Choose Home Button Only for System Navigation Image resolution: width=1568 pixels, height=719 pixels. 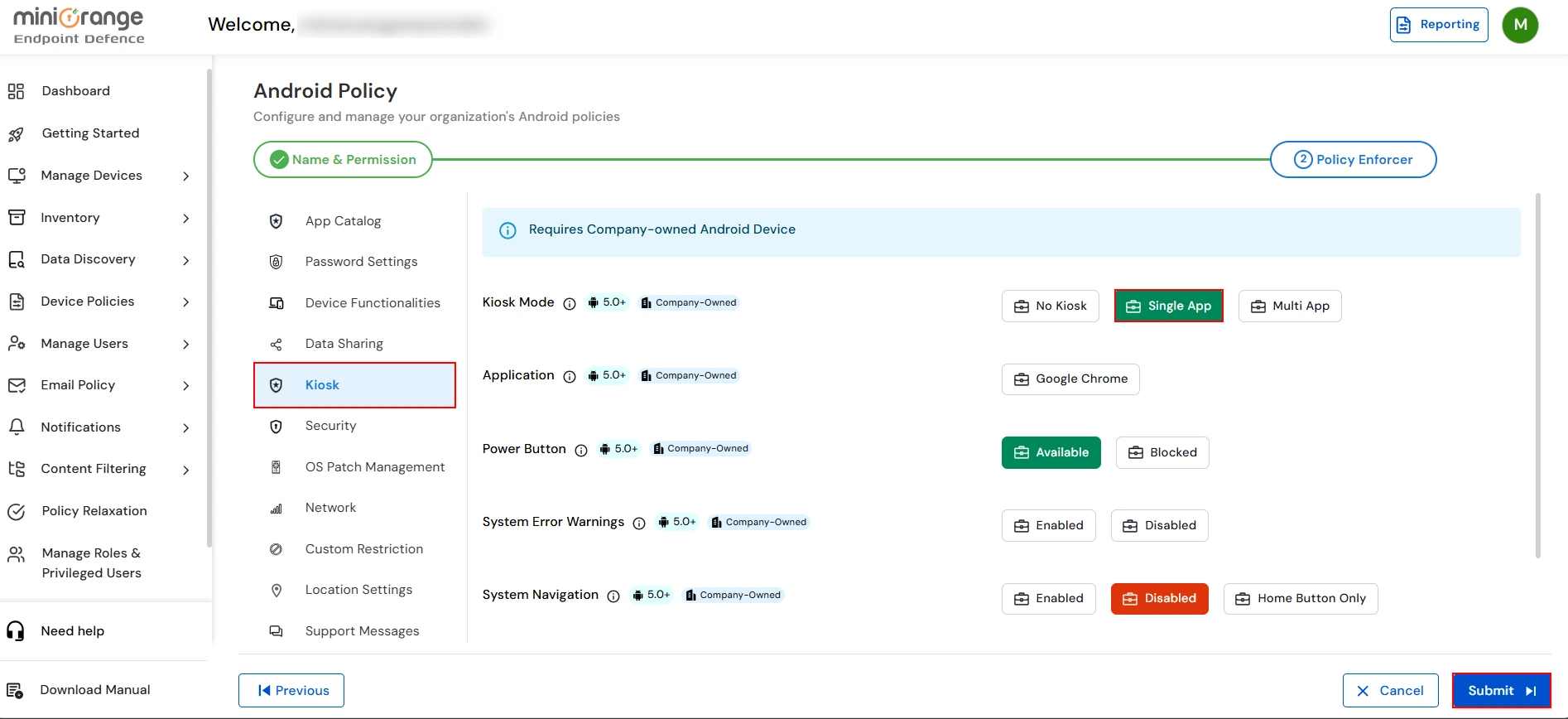pos(1300,599)
